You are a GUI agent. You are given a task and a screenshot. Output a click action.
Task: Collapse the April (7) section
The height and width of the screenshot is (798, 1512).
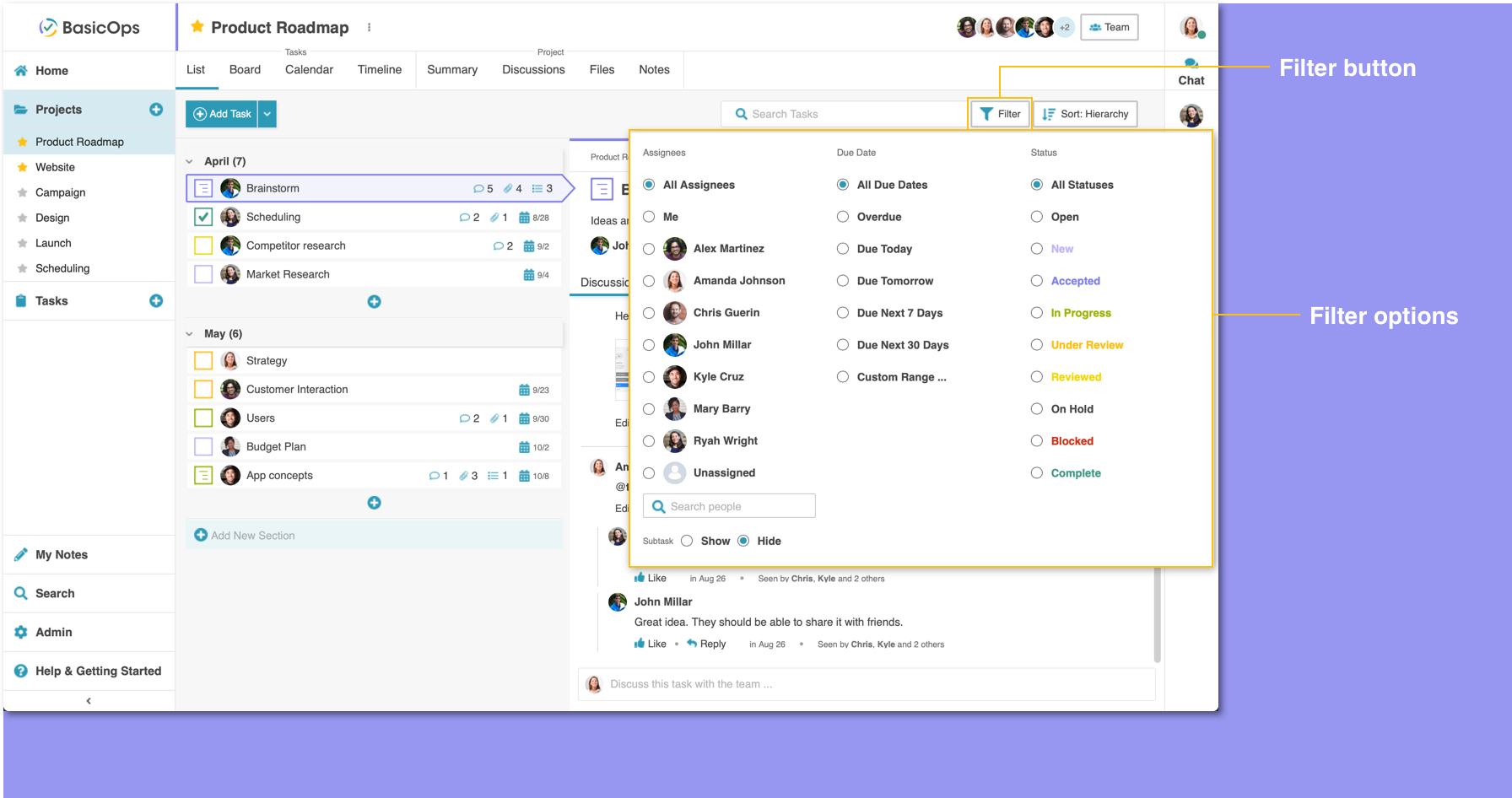pos(190,161)
